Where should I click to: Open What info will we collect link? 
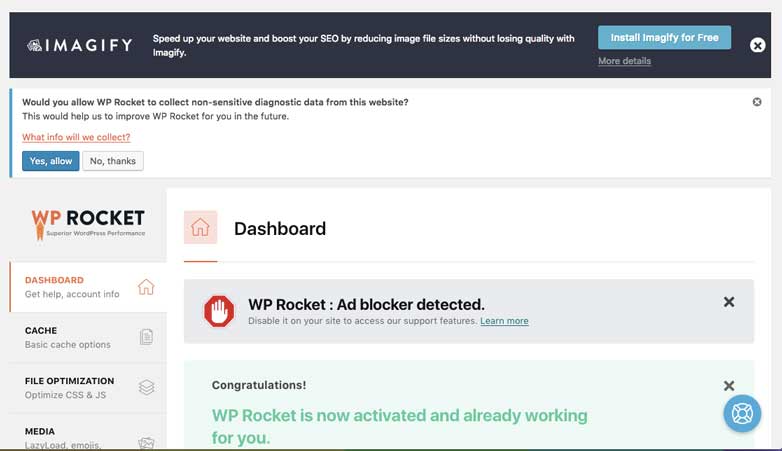(76, 137)
